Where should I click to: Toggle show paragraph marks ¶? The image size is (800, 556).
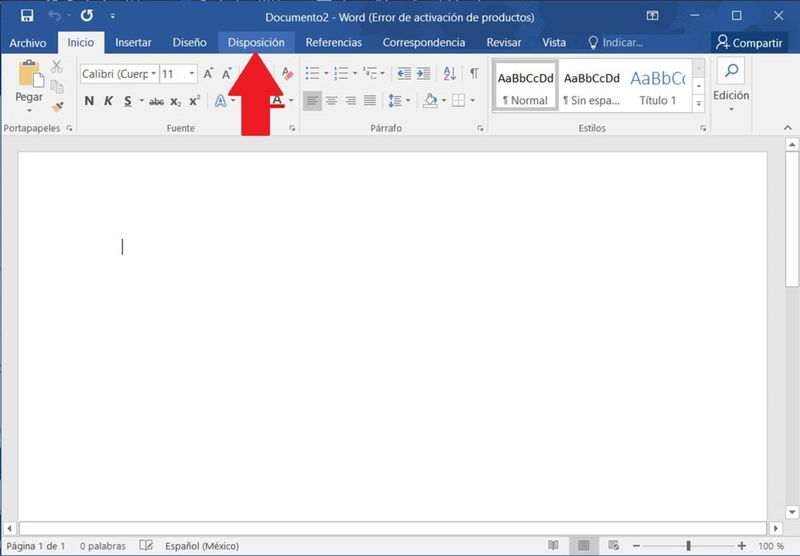(474, 74)
